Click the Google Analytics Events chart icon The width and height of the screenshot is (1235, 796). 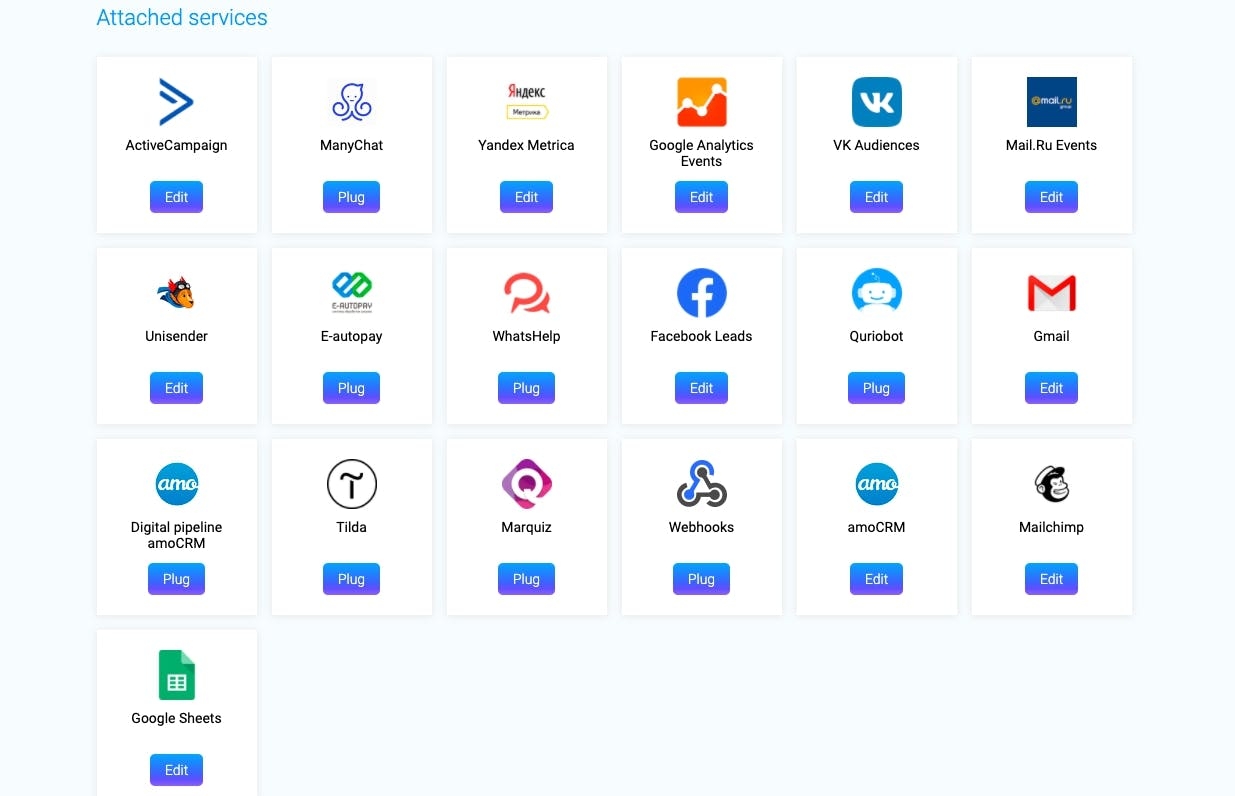click(701, 102)
